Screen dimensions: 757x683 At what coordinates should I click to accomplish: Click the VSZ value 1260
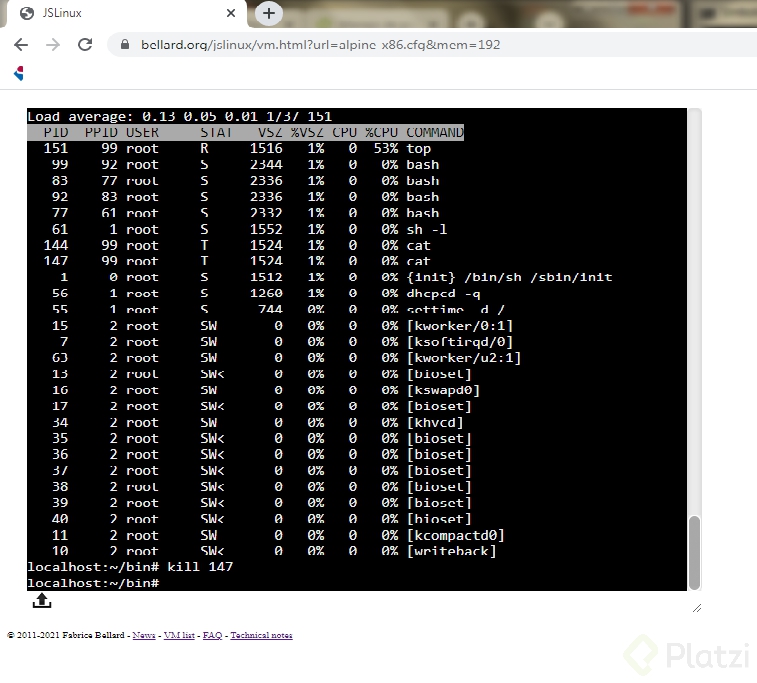pos(266,293)
